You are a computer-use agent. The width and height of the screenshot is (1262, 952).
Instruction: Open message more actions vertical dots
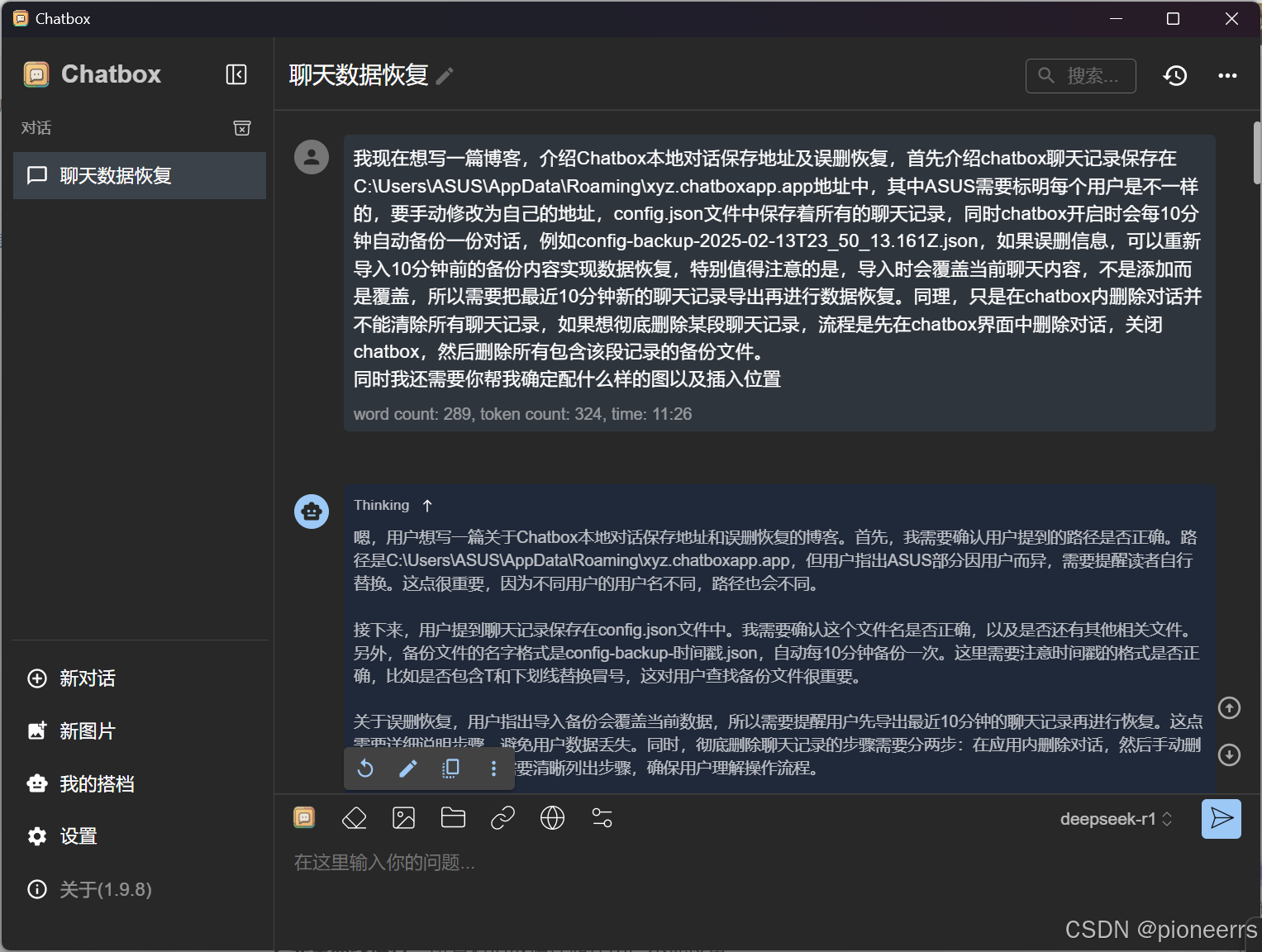coord(493,769)
